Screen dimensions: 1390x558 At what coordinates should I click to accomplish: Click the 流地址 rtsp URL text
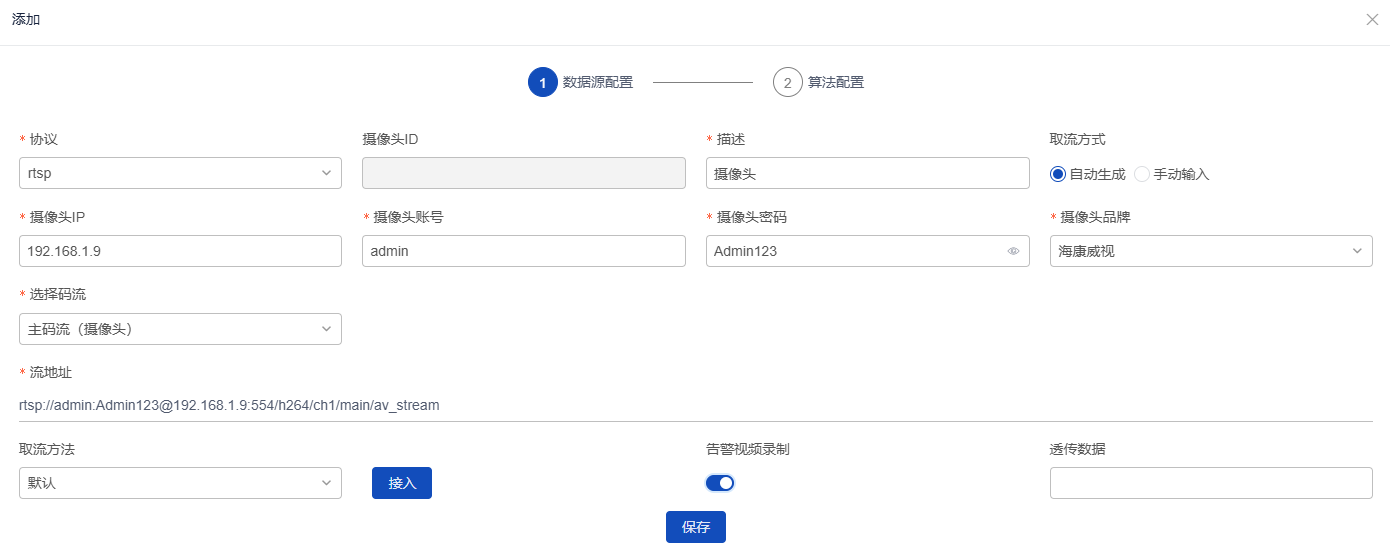click(229, 405)
